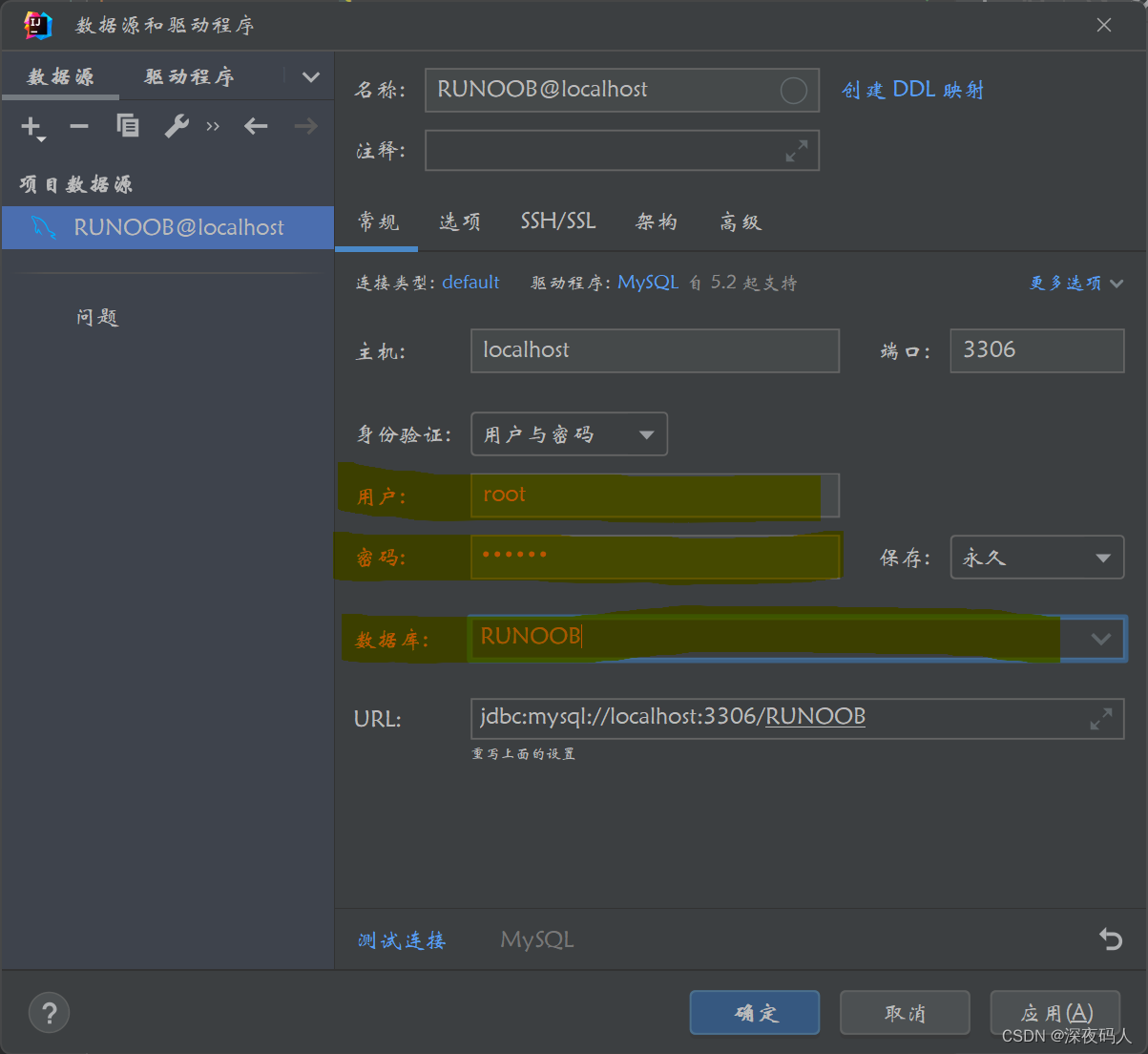Click the 项目数据源 section header
Viewport: 1148px width, 1054px height.
point(76,184)
